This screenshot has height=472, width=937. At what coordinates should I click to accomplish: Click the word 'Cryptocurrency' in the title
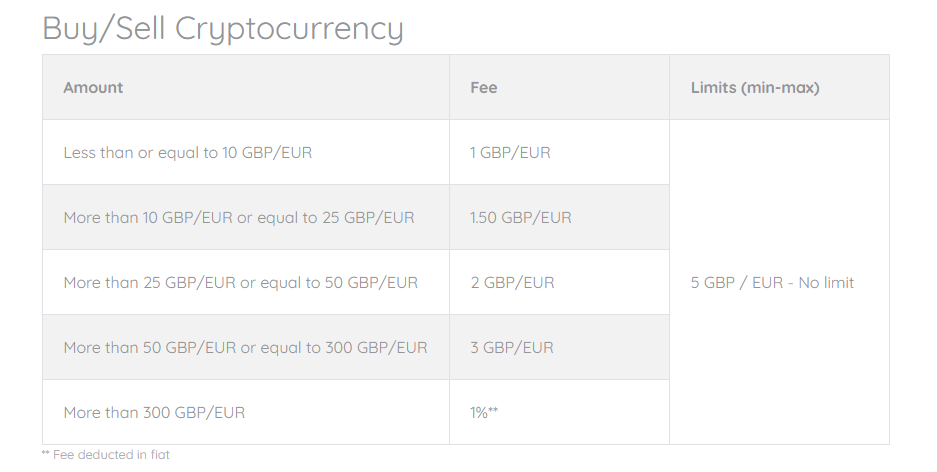pyautogui.click(x=289, y=28)
